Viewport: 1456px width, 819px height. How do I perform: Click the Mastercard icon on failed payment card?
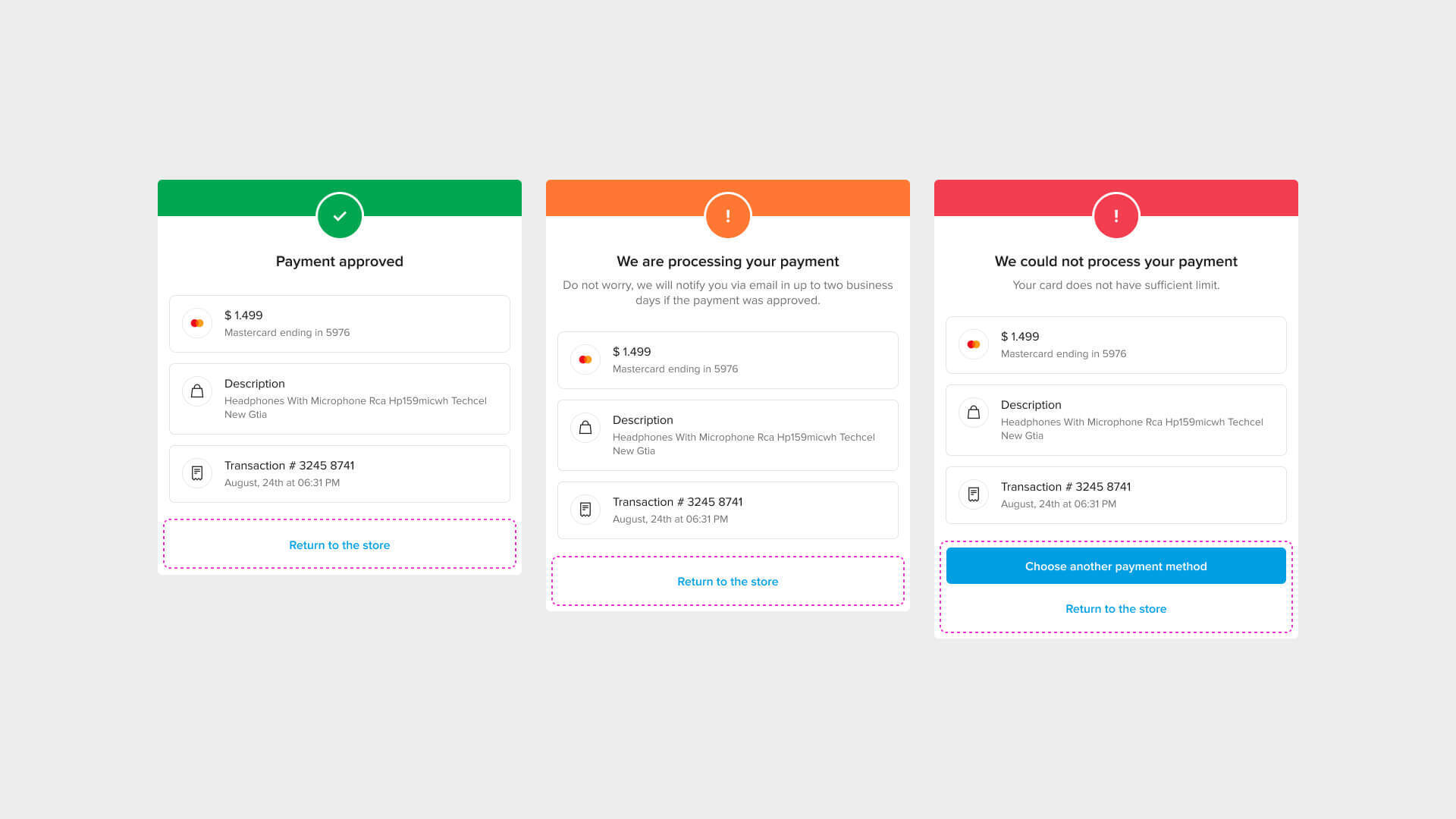[x=974, y=344]
